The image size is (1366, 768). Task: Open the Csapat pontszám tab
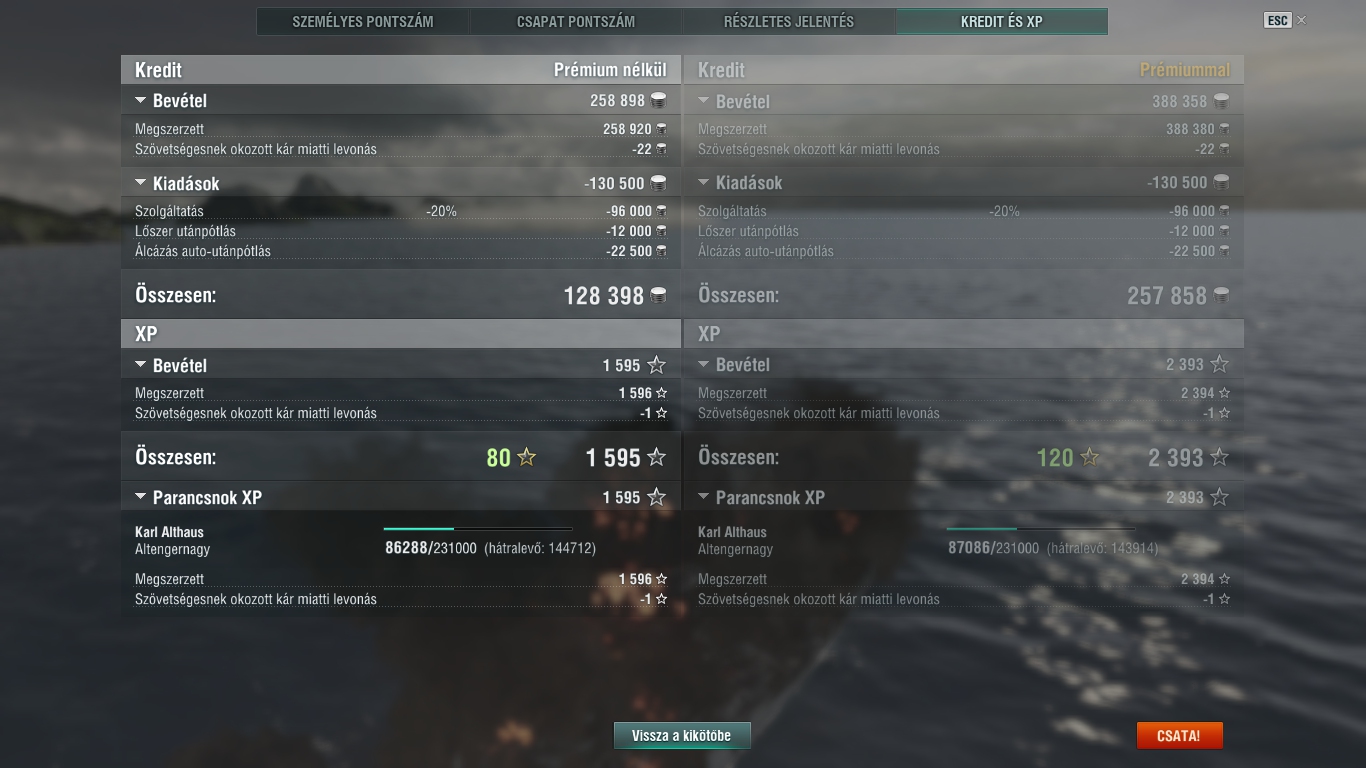coord(576,21)
